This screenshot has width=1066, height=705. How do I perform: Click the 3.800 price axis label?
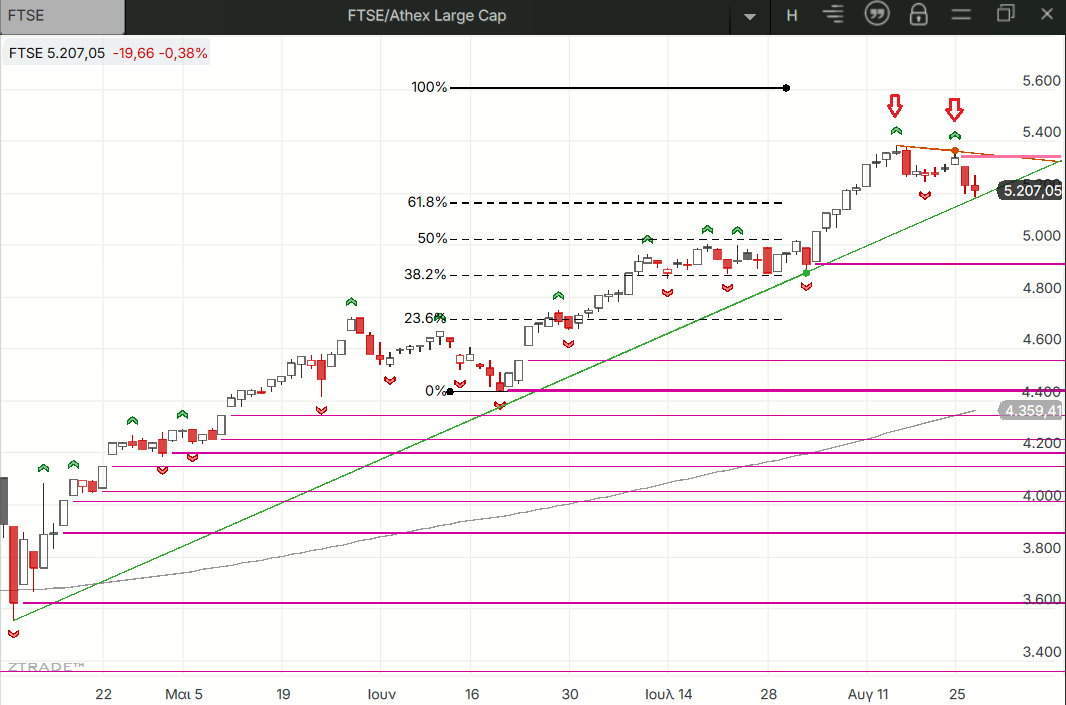(x=1042, y=548)
